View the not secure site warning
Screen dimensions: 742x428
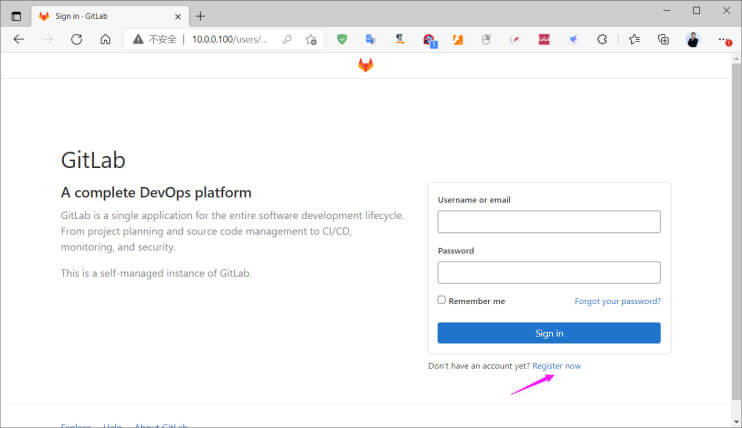154,39
